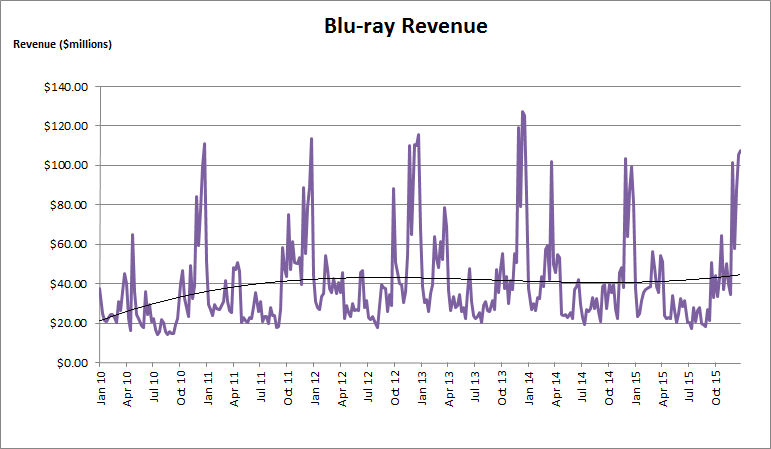Click the $140.00 axis label
Screen dimensions: 771x449
click(66, 87)
